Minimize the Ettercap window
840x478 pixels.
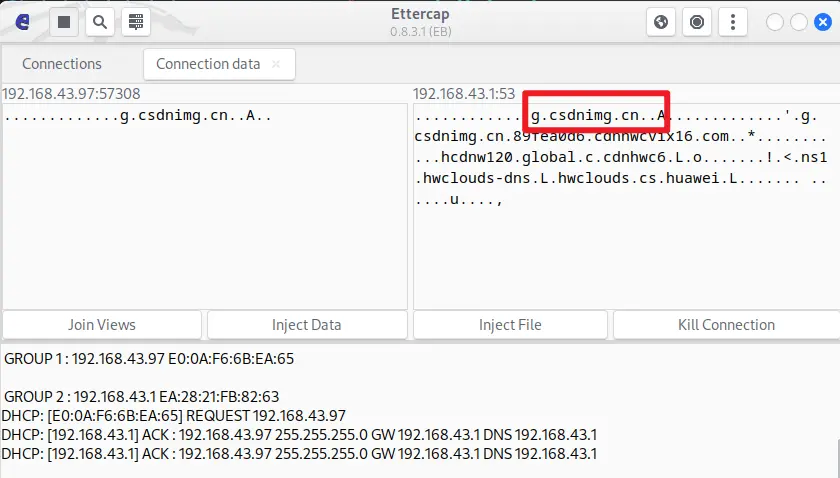(775, 22)
